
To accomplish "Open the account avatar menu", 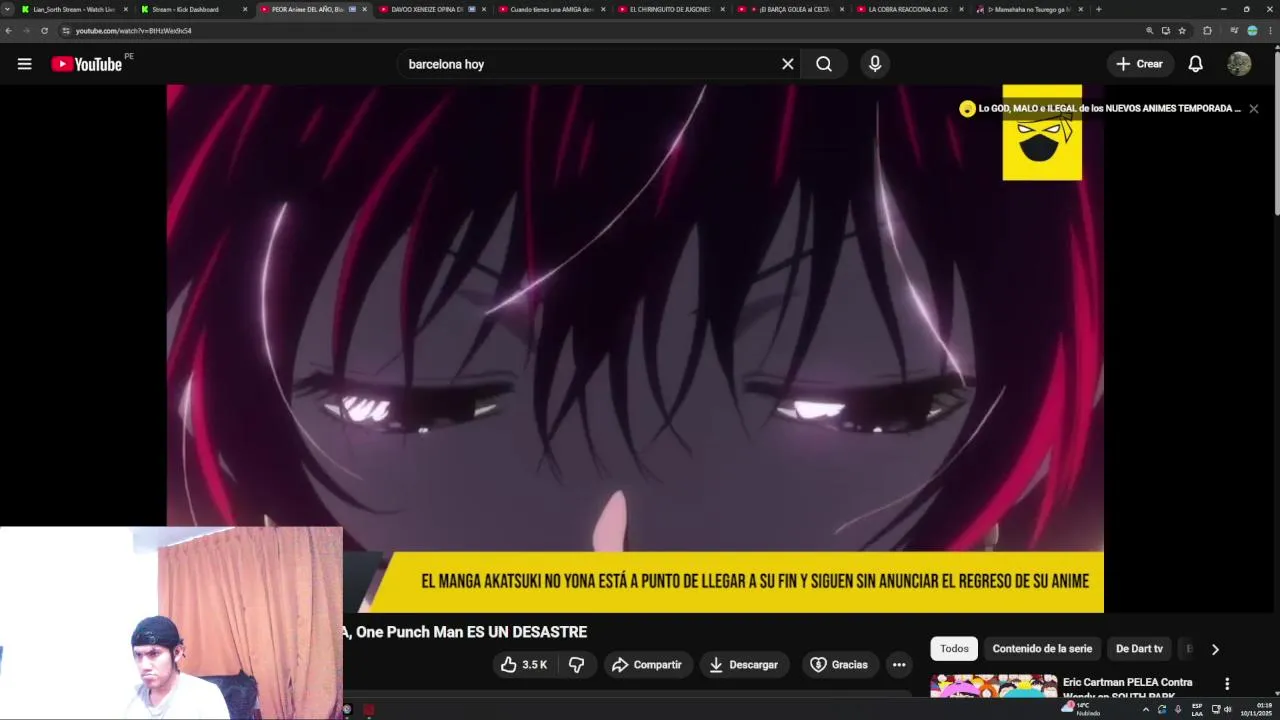I will [x=1239, y=64].
